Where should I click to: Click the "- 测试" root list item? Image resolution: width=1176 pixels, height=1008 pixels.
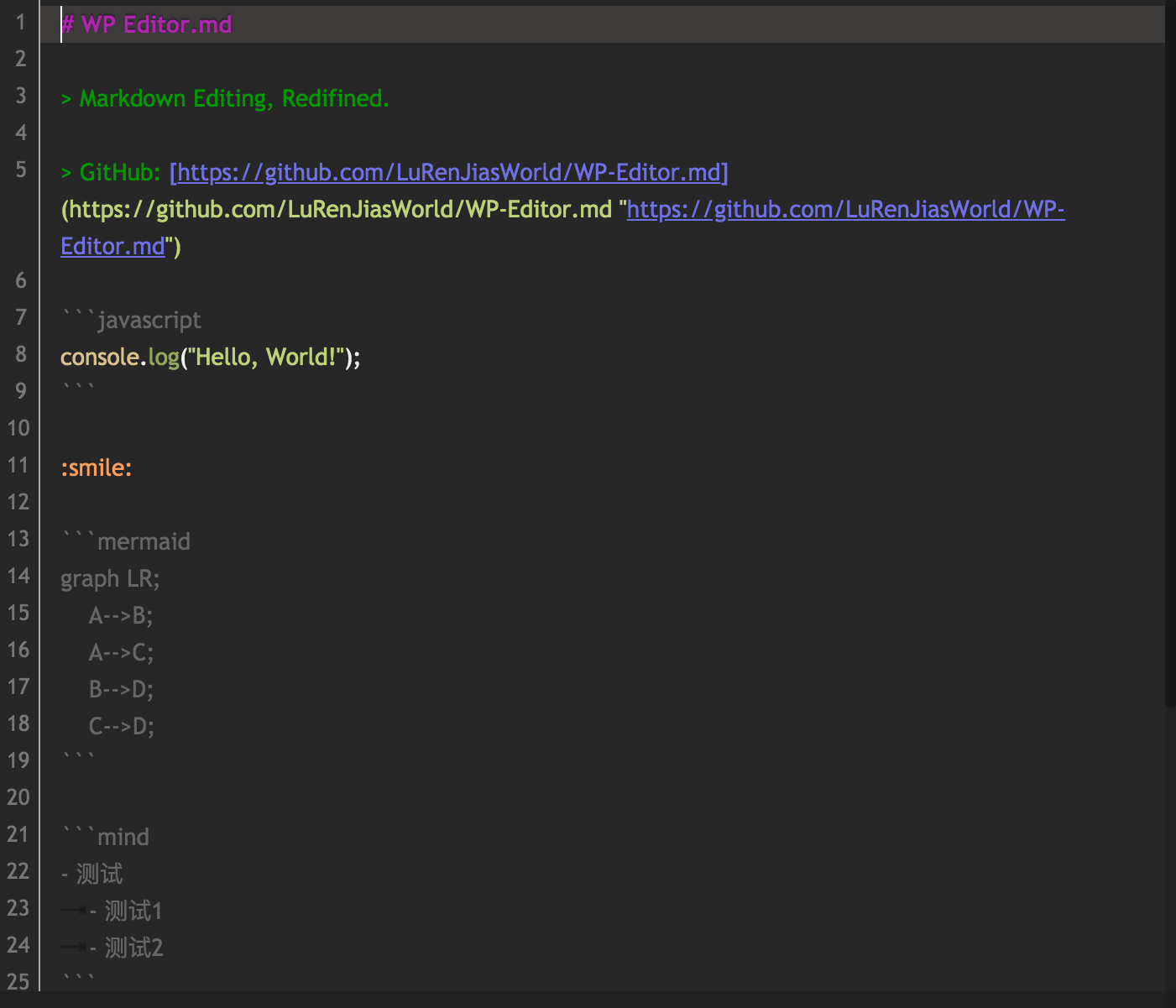tap(91, 874)
